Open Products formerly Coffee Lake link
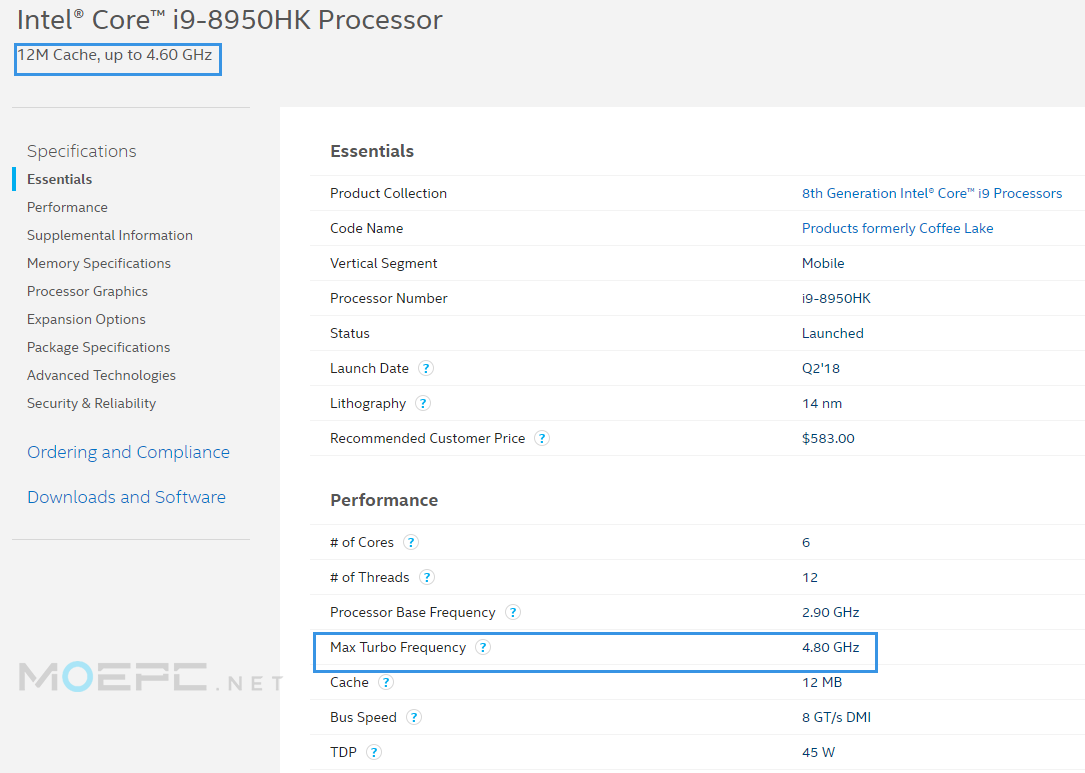1085x773 pixels. click(x=897, y=228)
